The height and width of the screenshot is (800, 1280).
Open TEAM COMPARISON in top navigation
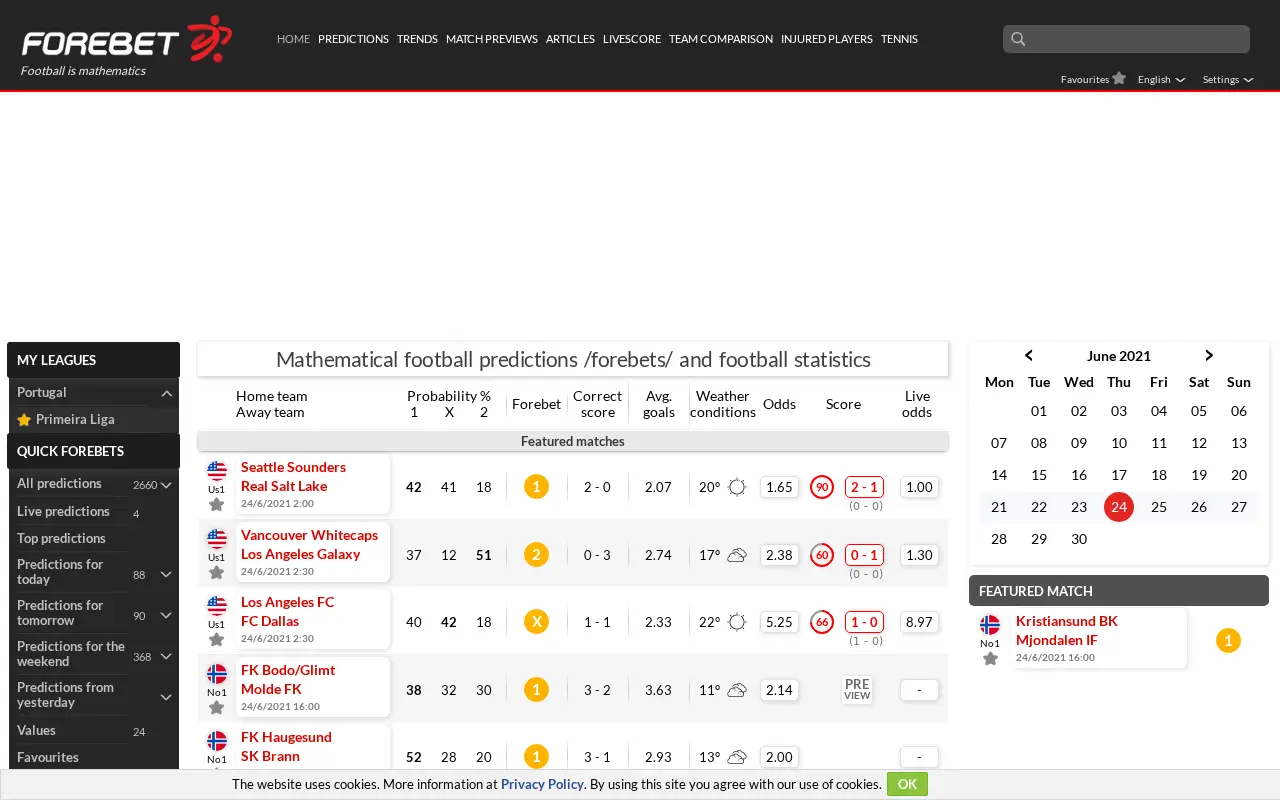721,39
